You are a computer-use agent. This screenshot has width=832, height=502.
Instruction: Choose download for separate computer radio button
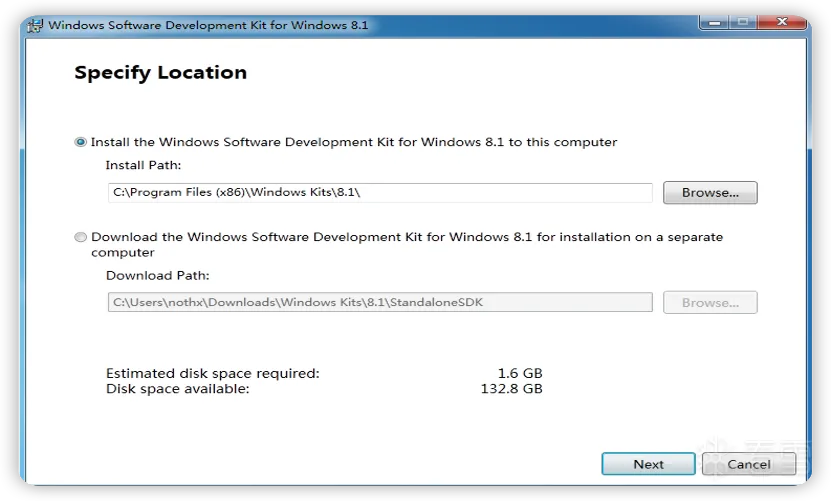point(81,238)
